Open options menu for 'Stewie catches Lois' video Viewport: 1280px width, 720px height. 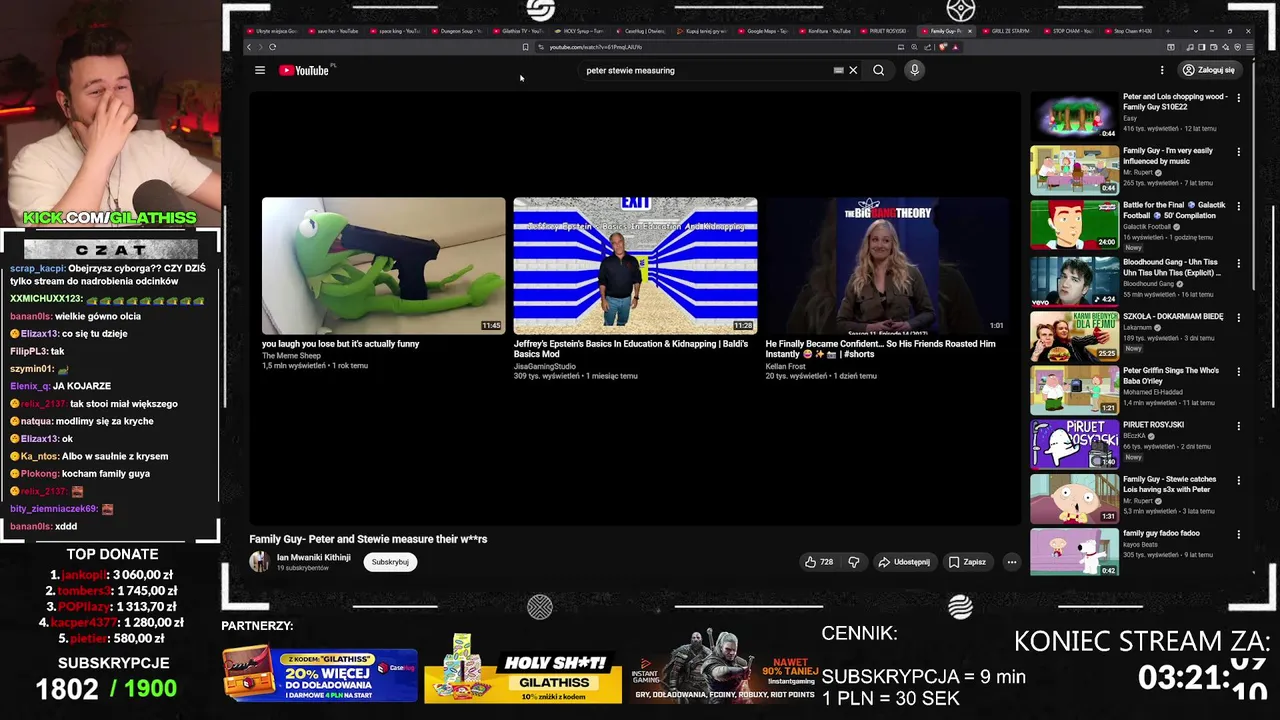coord(1238,481)
